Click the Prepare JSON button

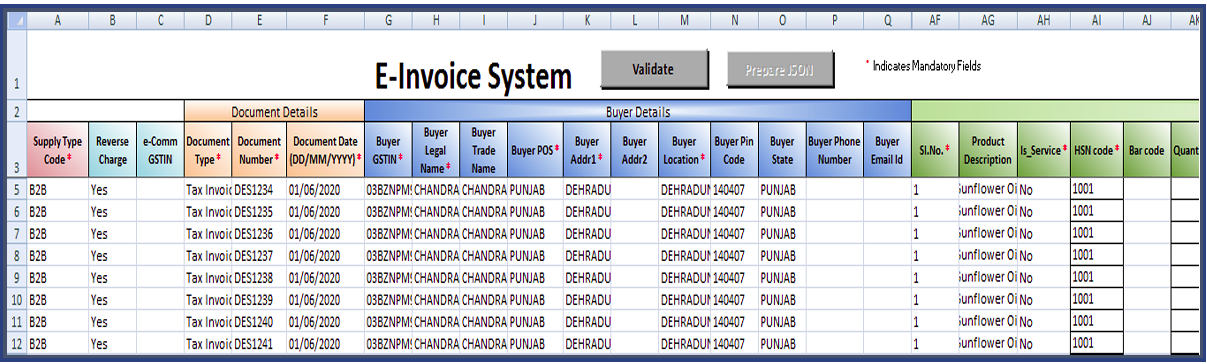(x=780, y=70)
